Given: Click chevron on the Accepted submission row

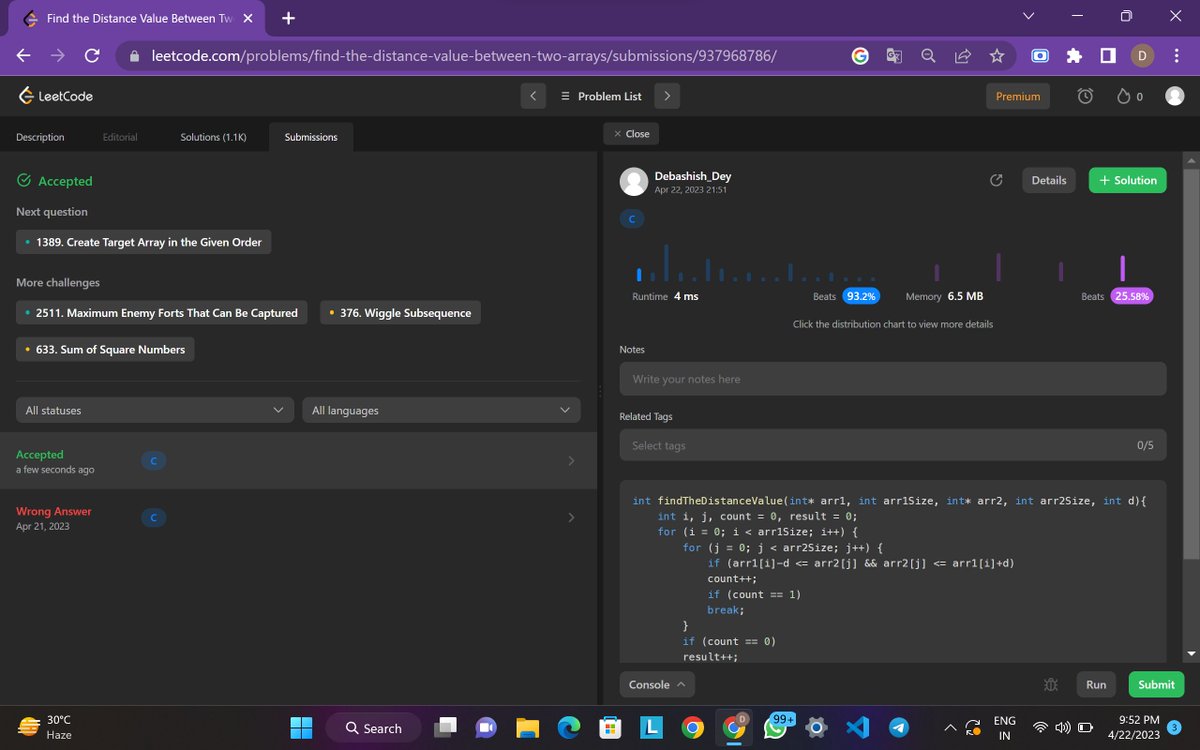Looking at the screenshot, I should [571, 461].
